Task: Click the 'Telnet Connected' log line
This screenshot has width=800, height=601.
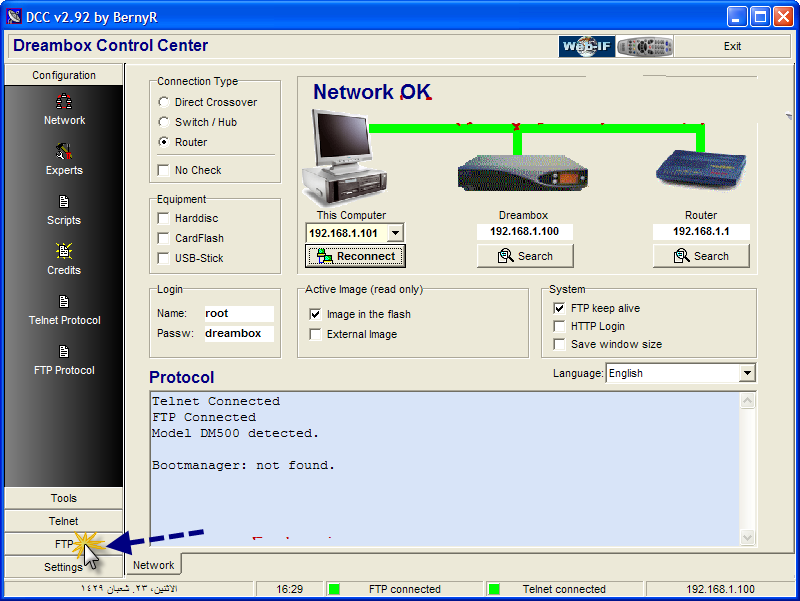Action: [x=216, y=401]
